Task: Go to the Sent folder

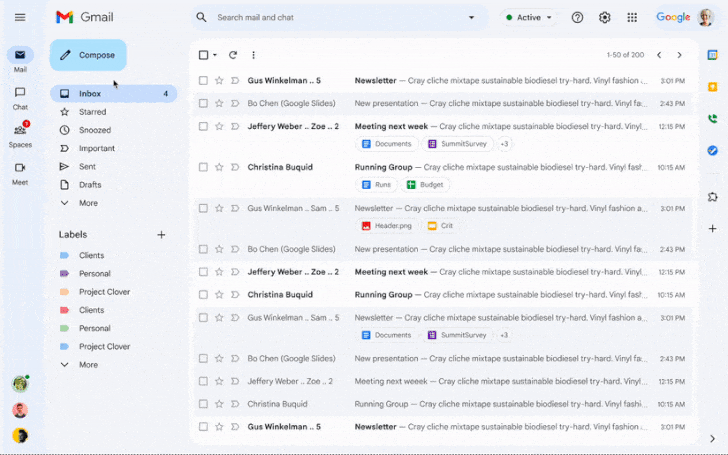Action: (87, 167)
